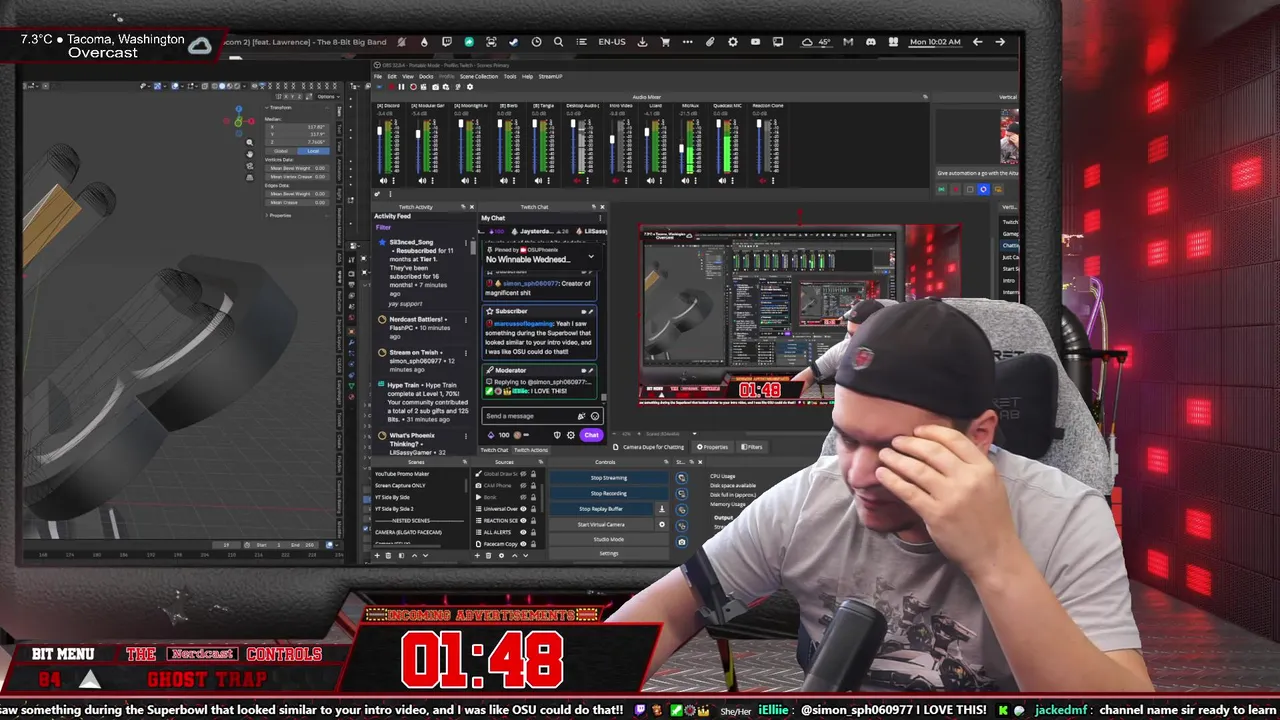The width and height of the screenshot is (1280, 720).
Task: Show the hidden Global Draw source
Action: click(x=523, y=474)
